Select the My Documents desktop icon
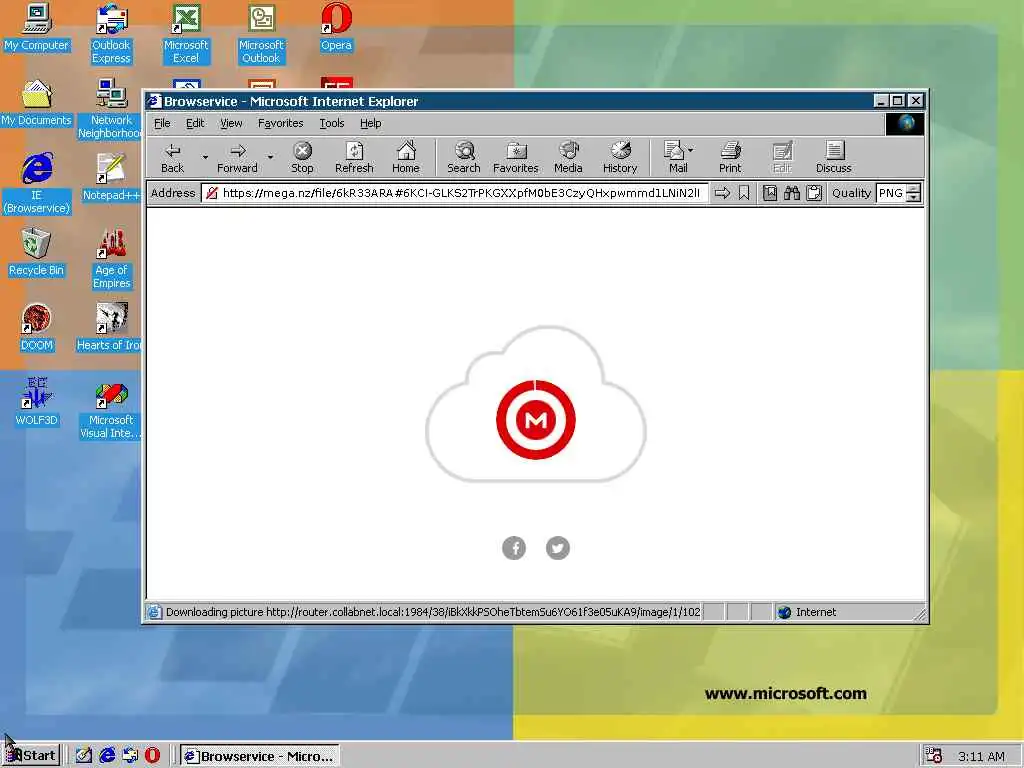The image size is (1024, 768). (36, 103)
